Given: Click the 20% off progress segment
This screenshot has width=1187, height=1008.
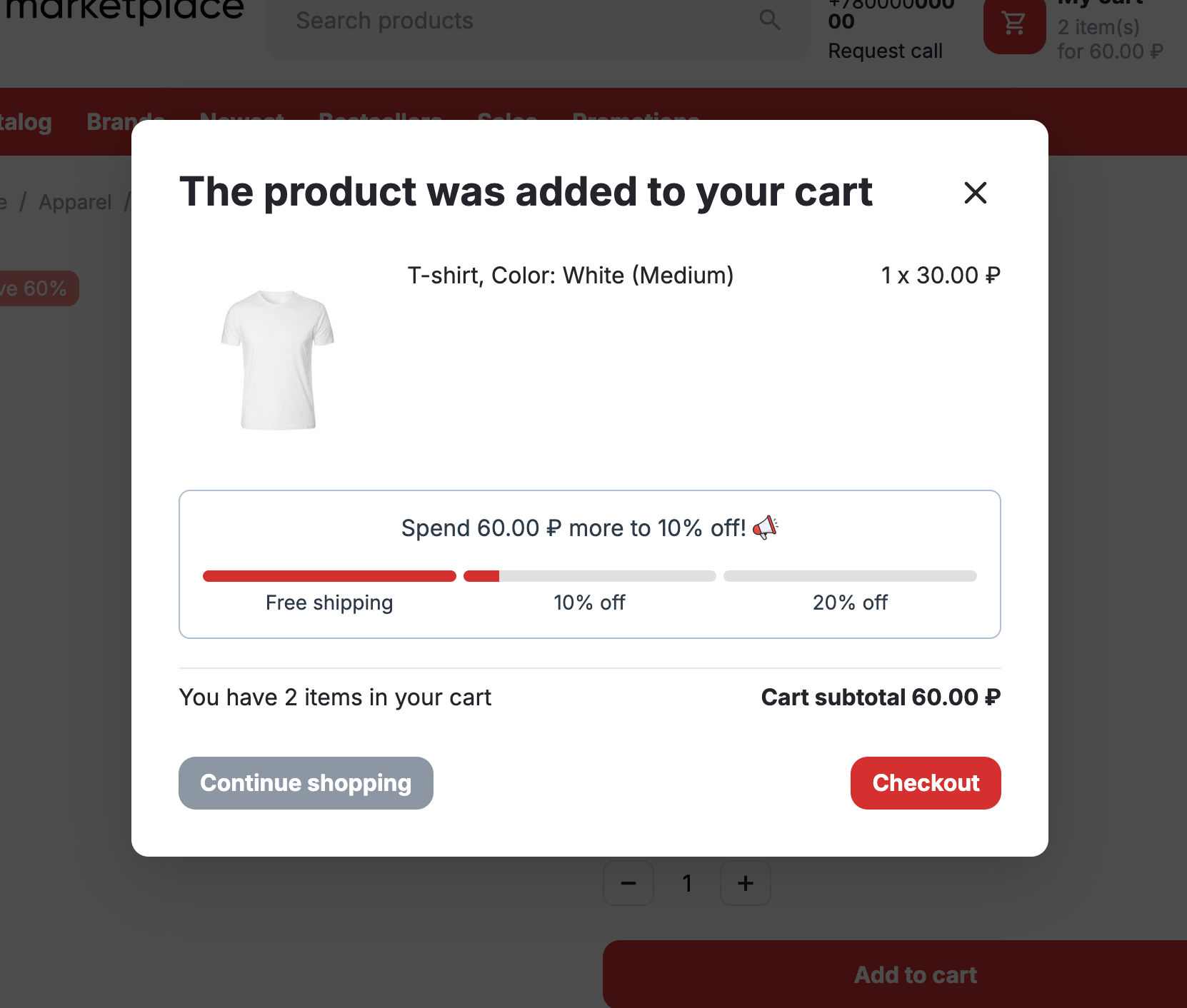Looking at the screenshot, I should tap(850, 576).
